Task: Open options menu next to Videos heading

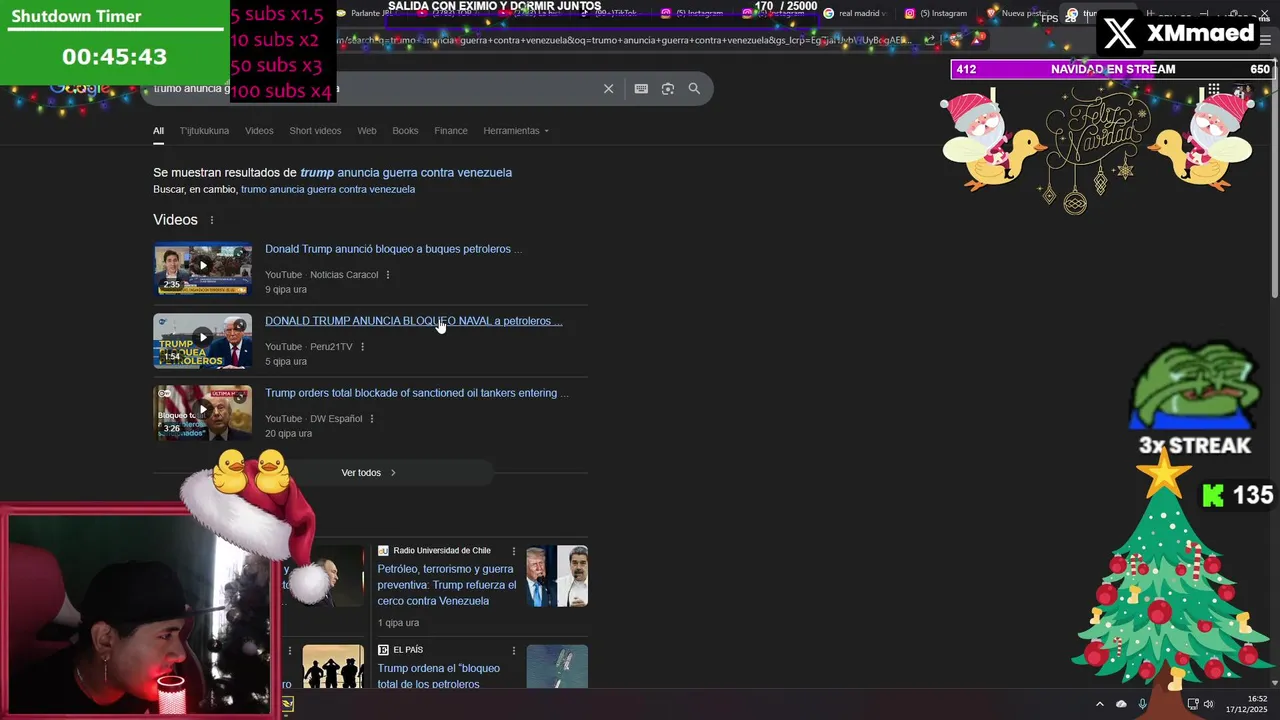Action: point(211,220)
